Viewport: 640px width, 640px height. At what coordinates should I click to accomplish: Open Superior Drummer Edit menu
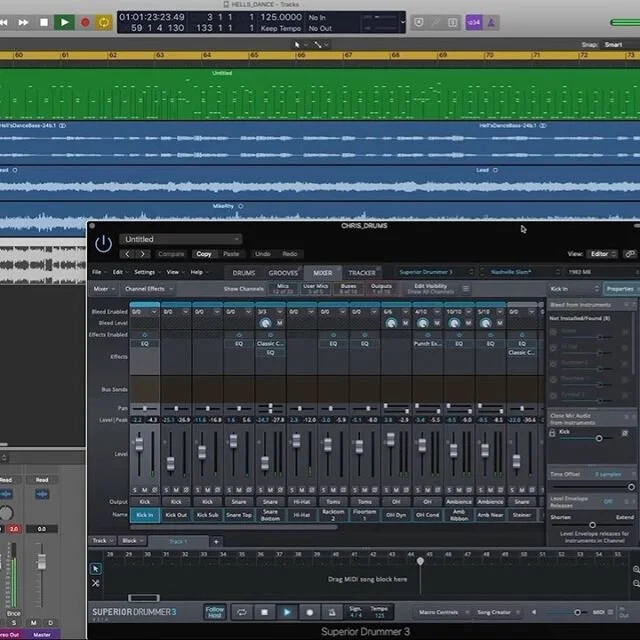[120, 272]
